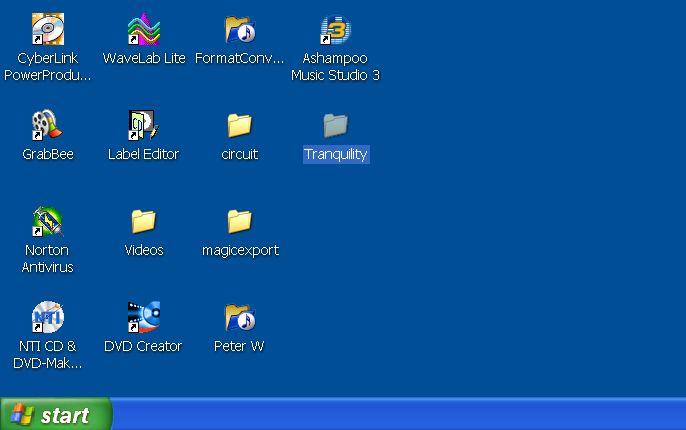
Task: Select the GrabBee film reel icon
Action: click(47, 126)
